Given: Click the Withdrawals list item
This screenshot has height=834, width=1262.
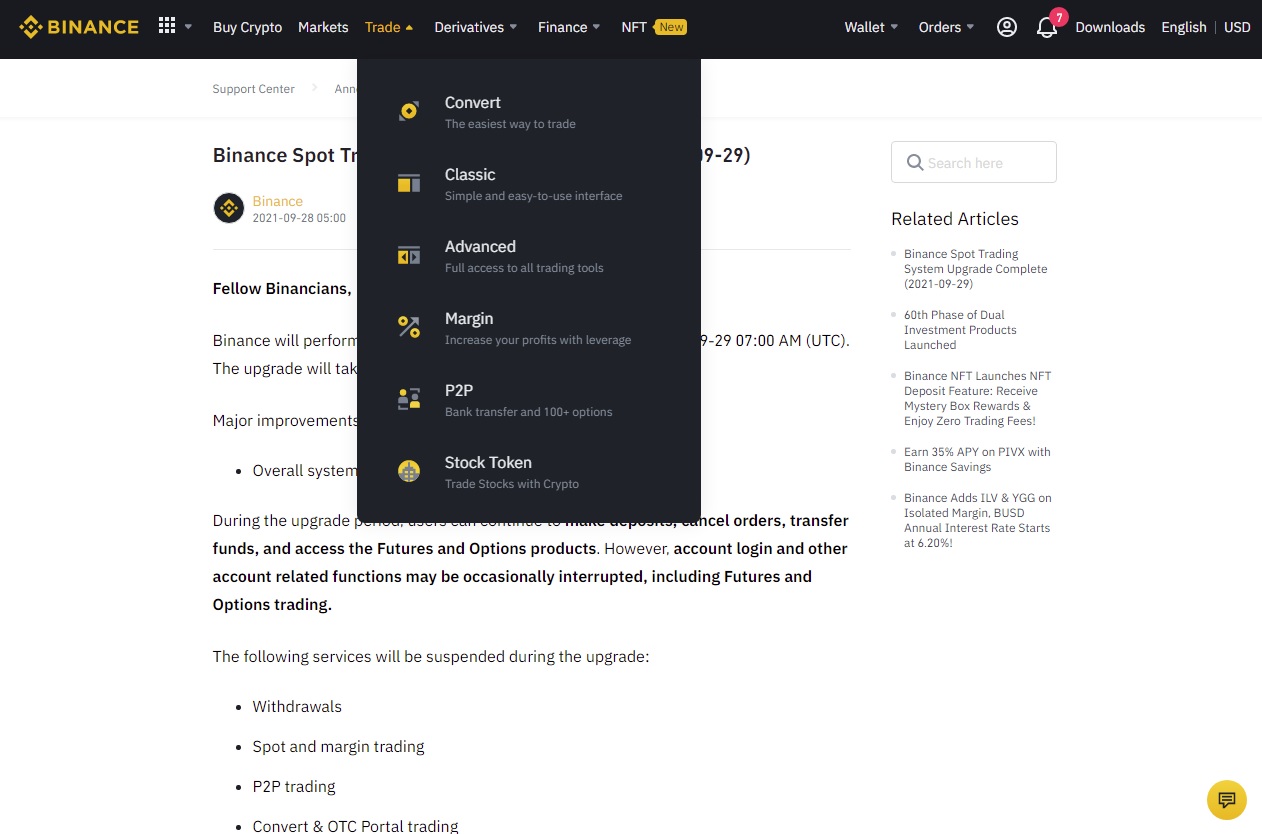Looking at the screenshot, I should click(x=297, y=707).
